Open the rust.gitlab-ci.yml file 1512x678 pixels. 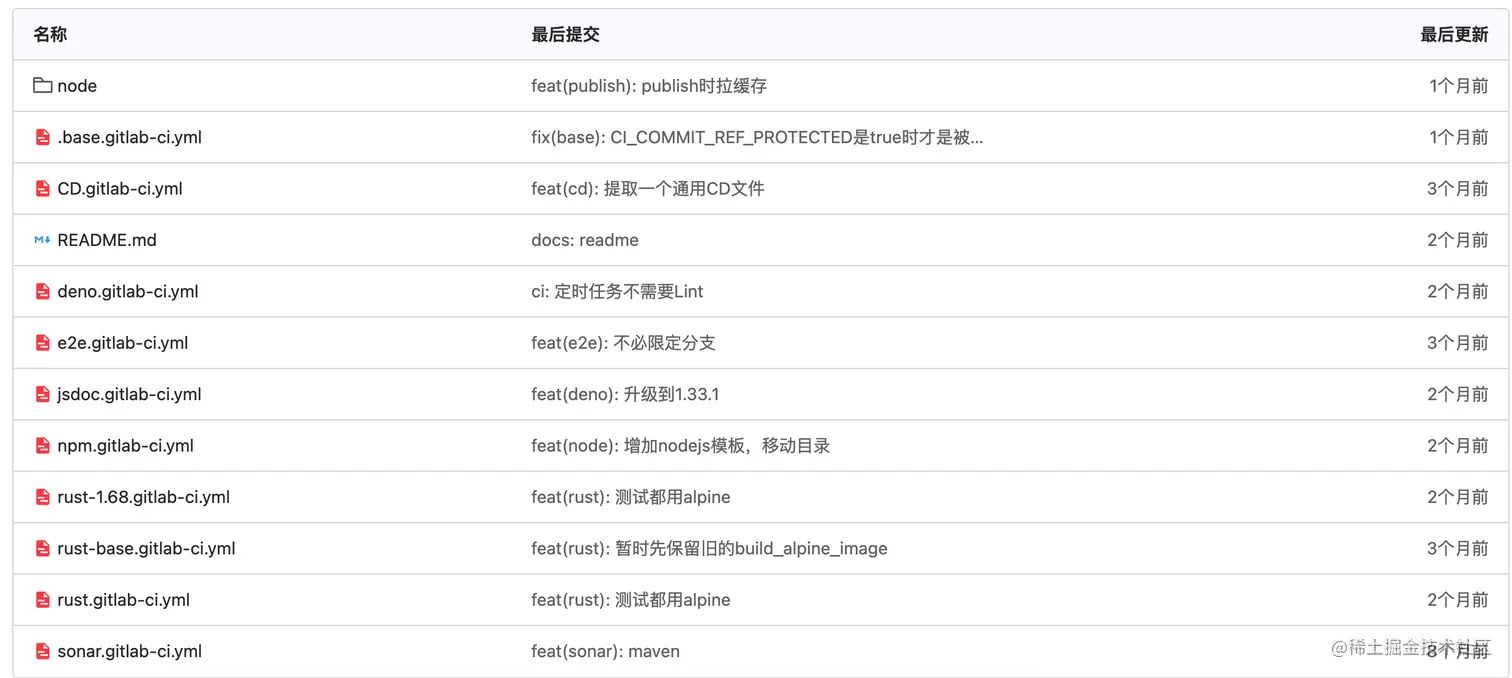[123, 600]
